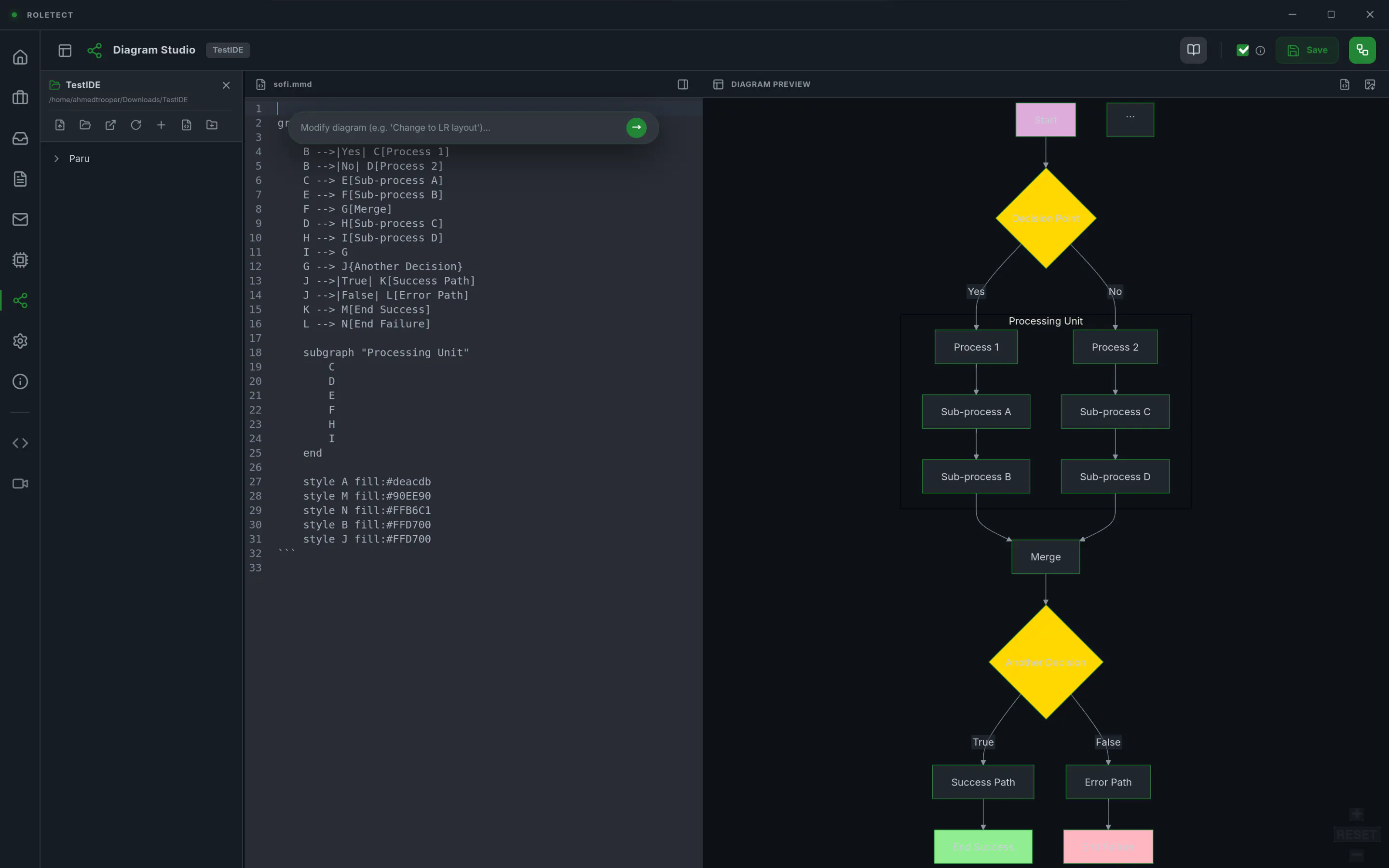Click the yellow Another Decision diamond
Screen dimensions: 1389x868
(1046, 662)
